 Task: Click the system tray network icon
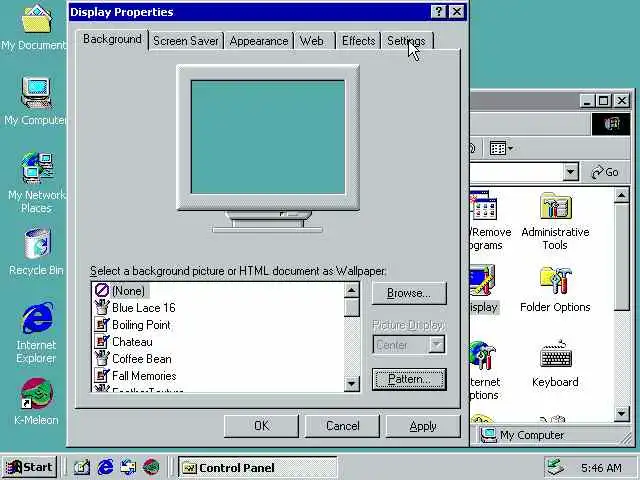(x=555, y=467)
